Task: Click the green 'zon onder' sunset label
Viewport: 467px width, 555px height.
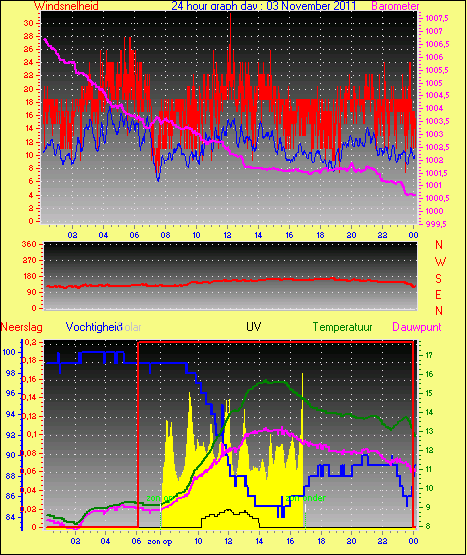Action: [306, 498]
